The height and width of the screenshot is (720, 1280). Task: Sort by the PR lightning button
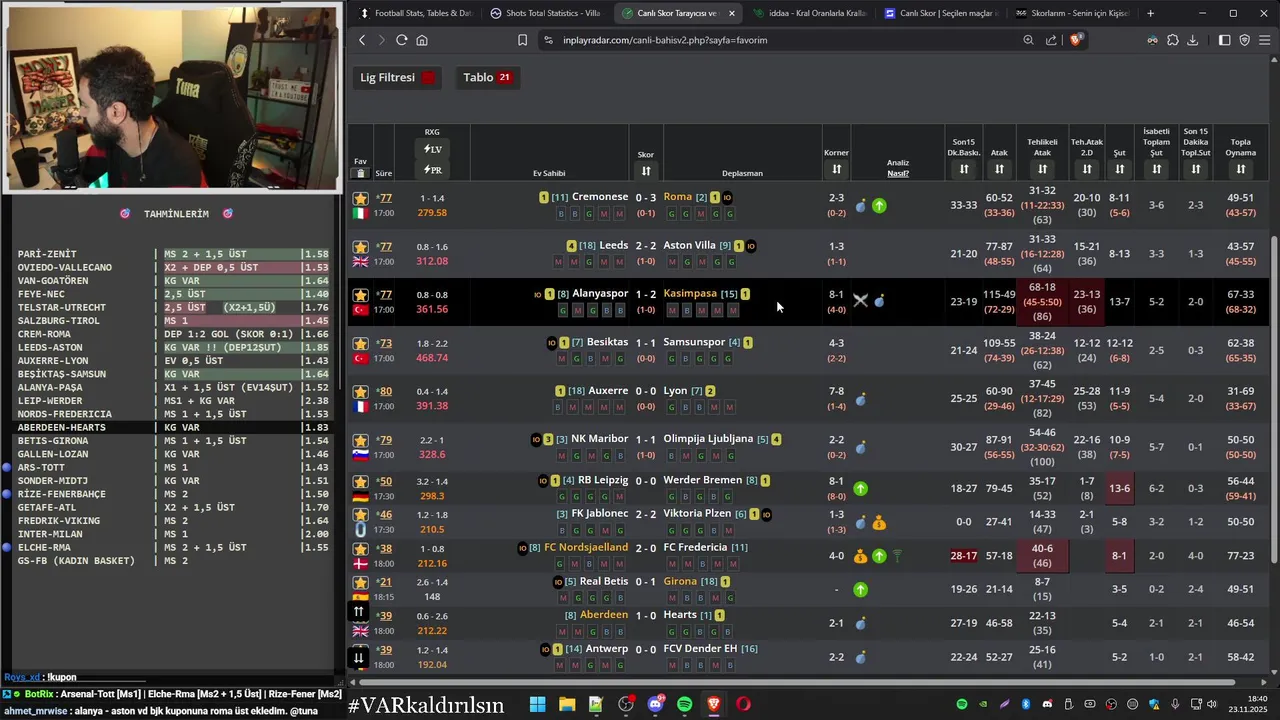(432, 170)
